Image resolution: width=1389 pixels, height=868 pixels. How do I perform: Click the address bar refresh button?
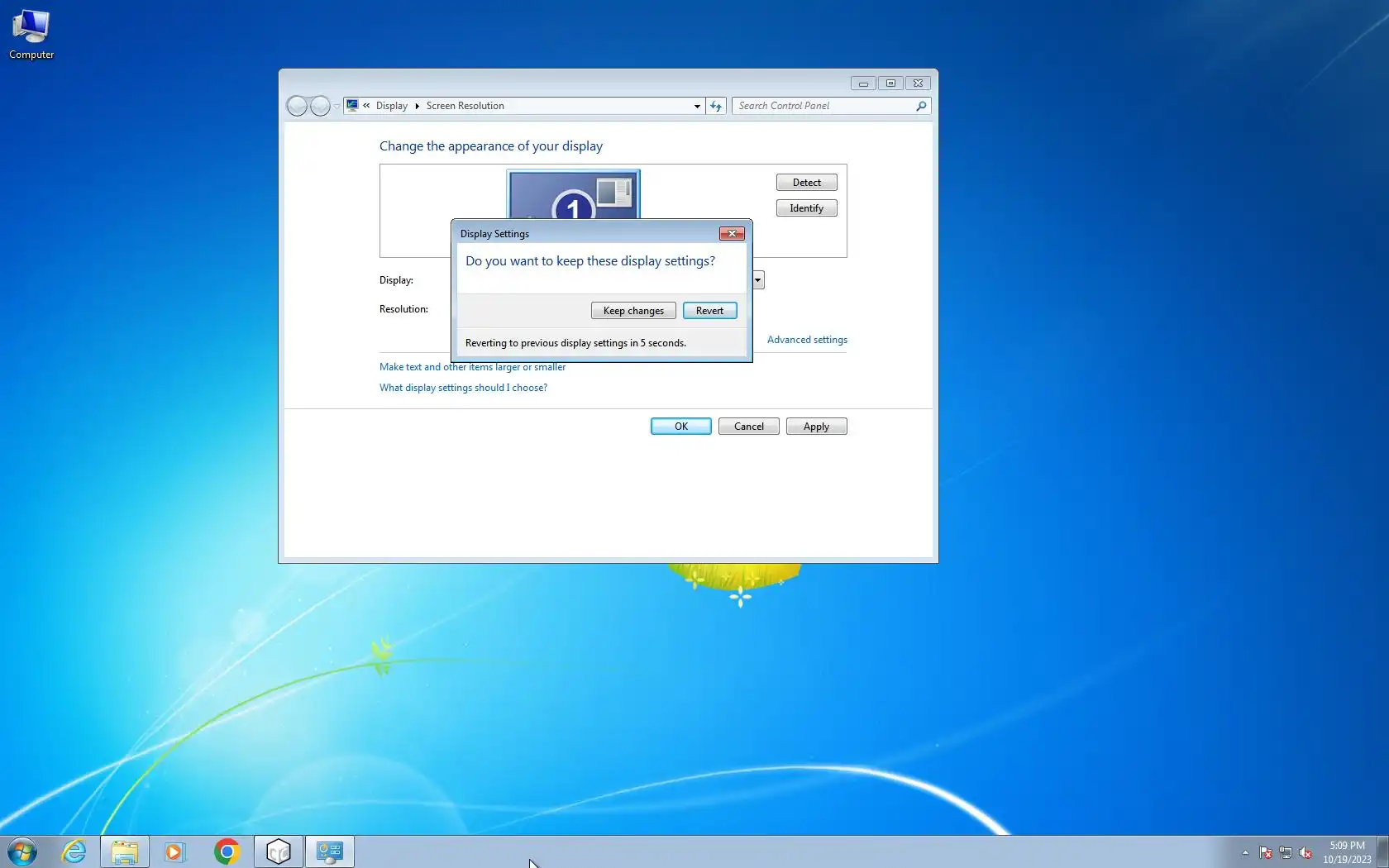[716, 106]
